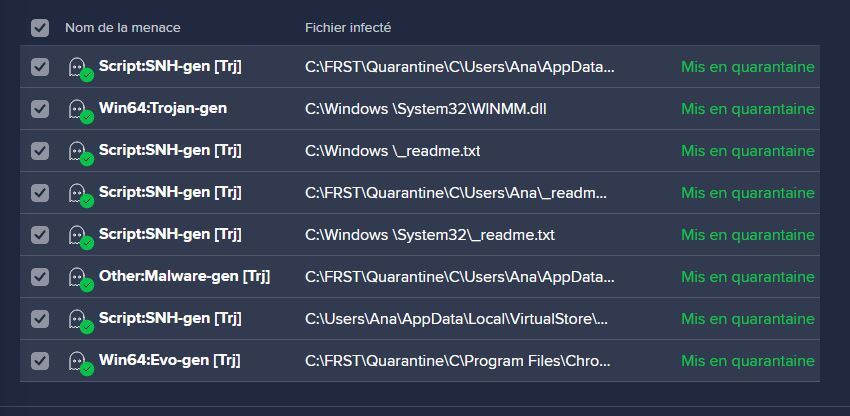Select the Program Files\Chro... file path
Image resolution: width=850 pixels, height=416 pixels.
[459, 361]
